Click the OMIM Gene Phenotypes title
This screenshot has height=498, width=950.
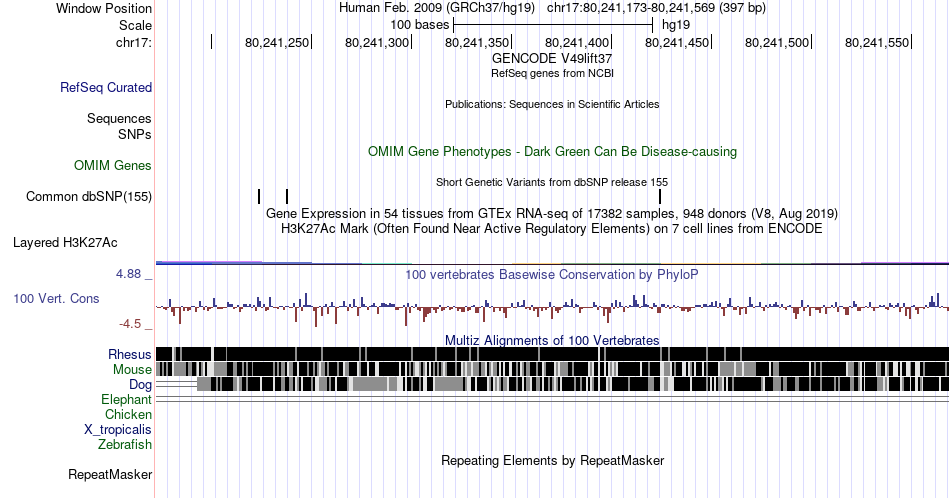552,151
